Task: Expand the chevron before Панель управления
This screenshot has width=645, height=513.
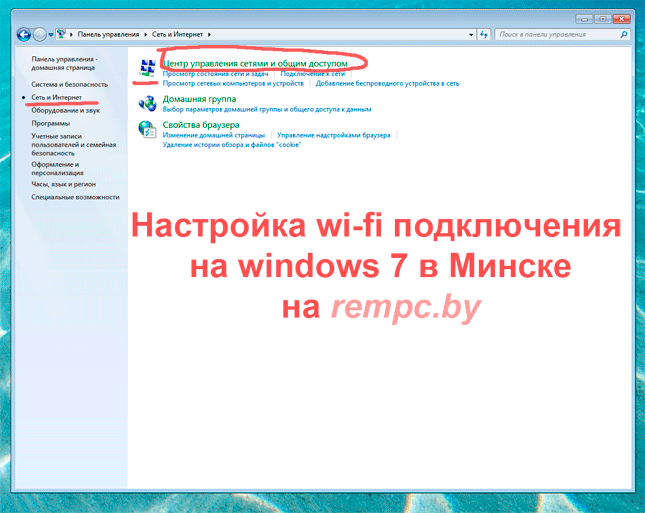Action: (x=71, y=35)
